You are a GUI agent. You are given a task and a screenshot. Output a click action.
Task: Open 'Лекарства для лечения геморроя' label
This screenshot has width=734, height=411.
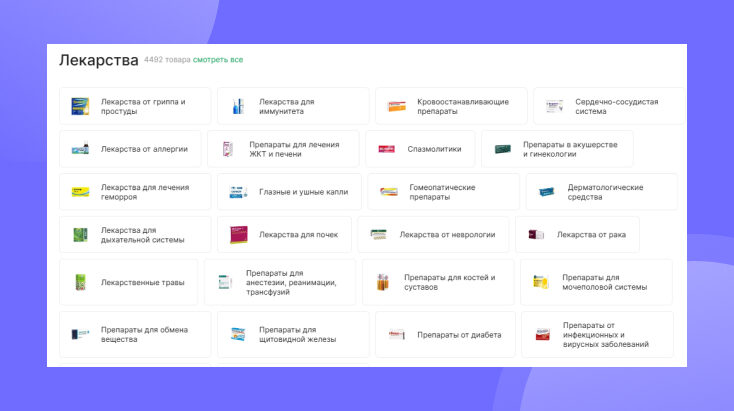point(145,192)
